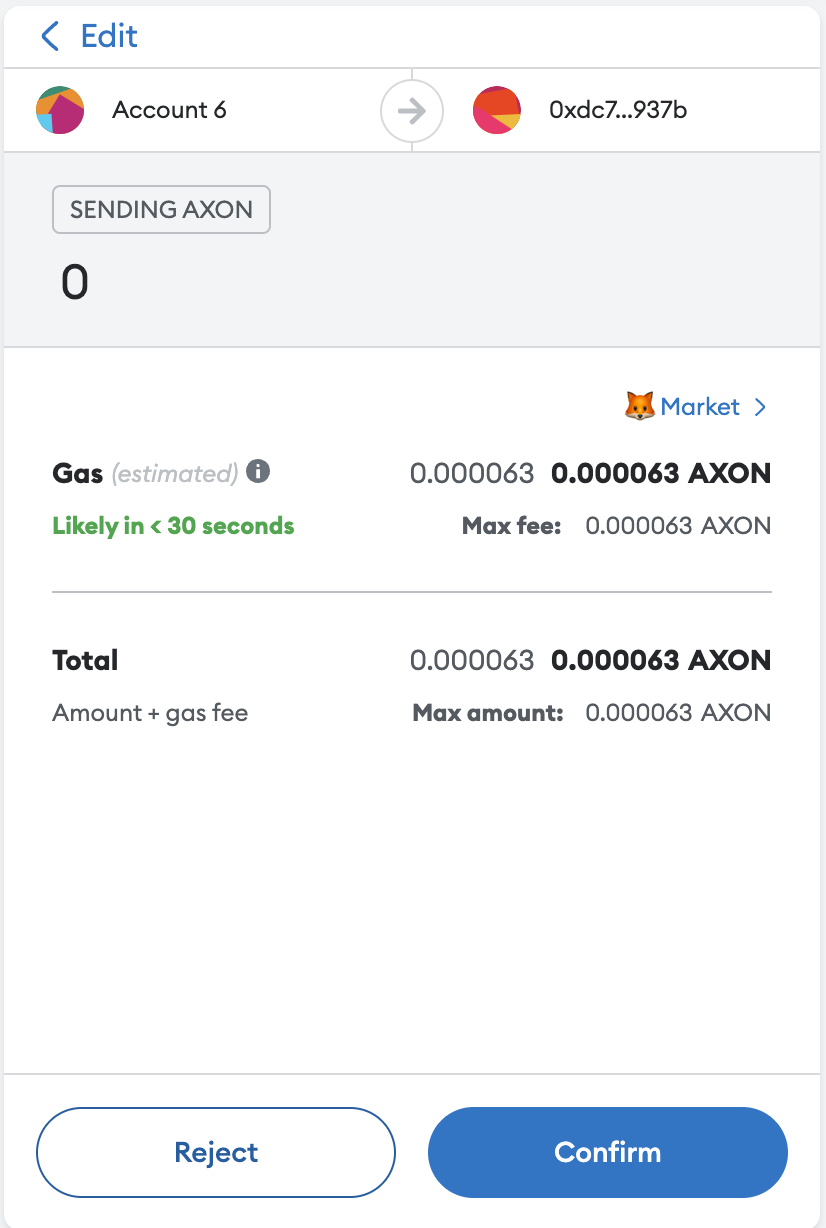
Task: Click the MetaMask fox icon
Action: point(640,407)
